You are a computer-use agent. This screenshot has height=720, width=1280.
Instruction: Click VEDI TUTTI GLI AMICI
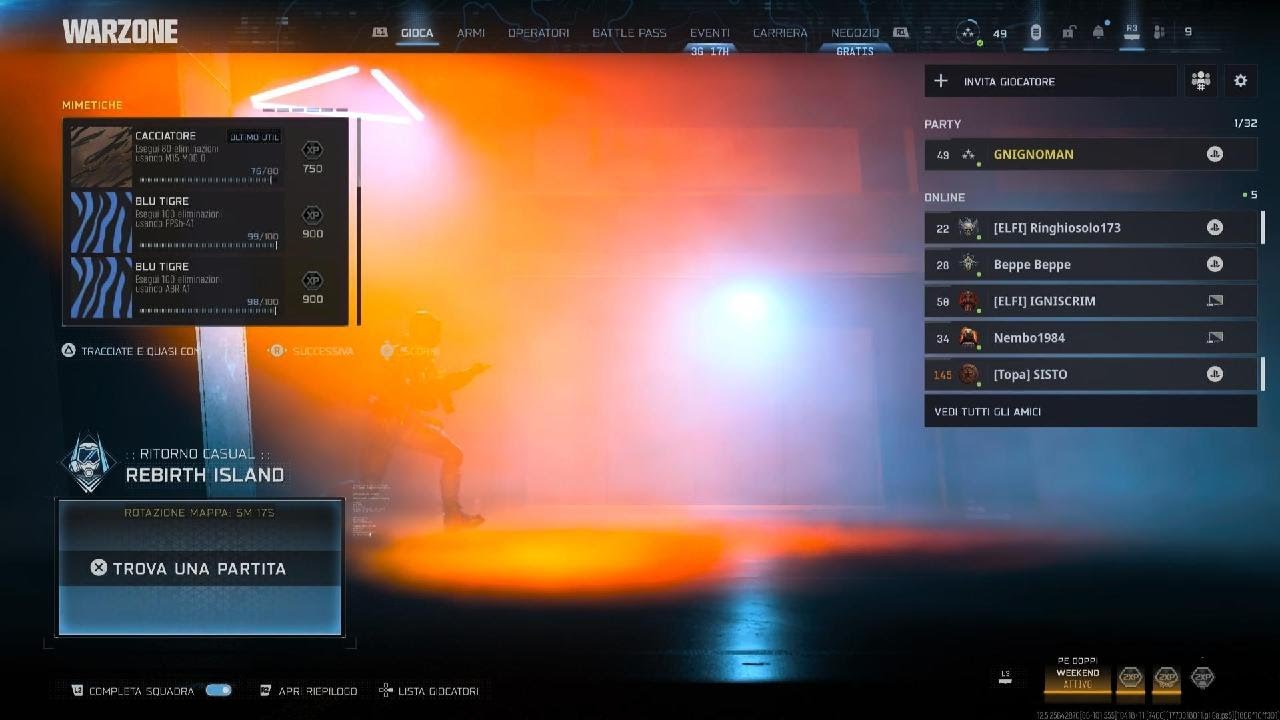[1091, 411]
